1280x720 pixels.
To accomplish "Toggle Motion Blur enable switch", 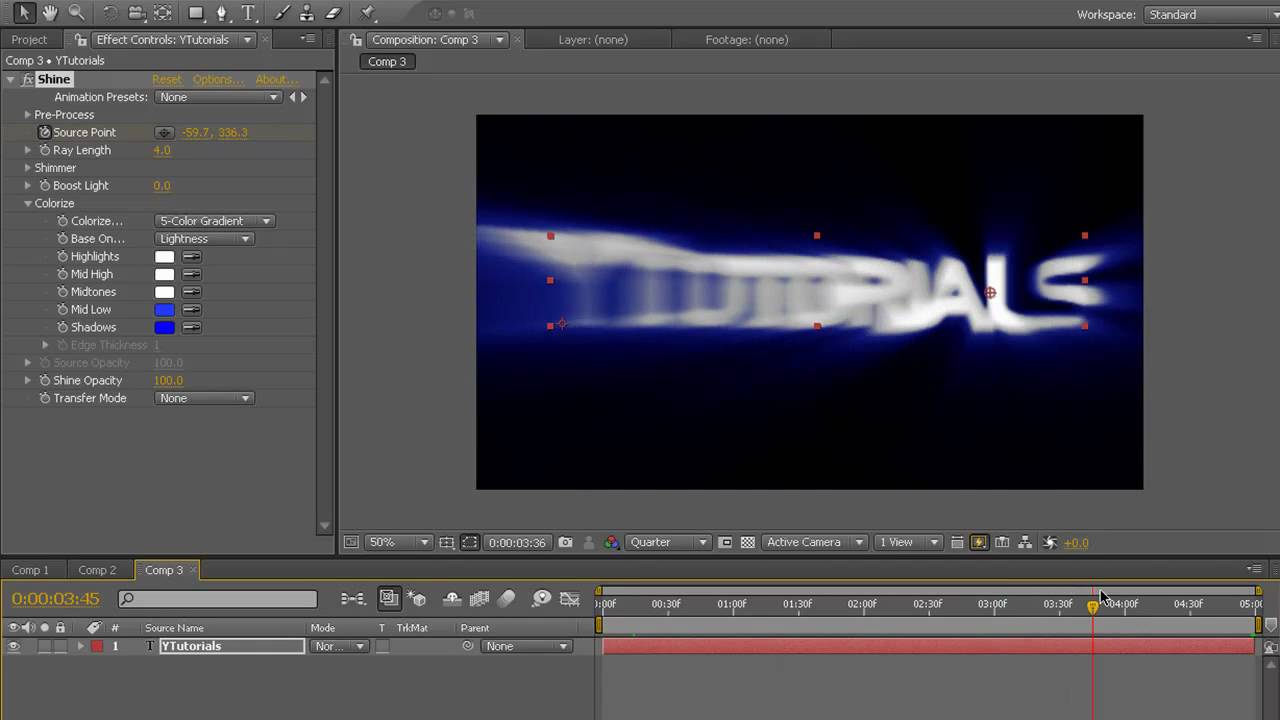I will coord(507,599).
